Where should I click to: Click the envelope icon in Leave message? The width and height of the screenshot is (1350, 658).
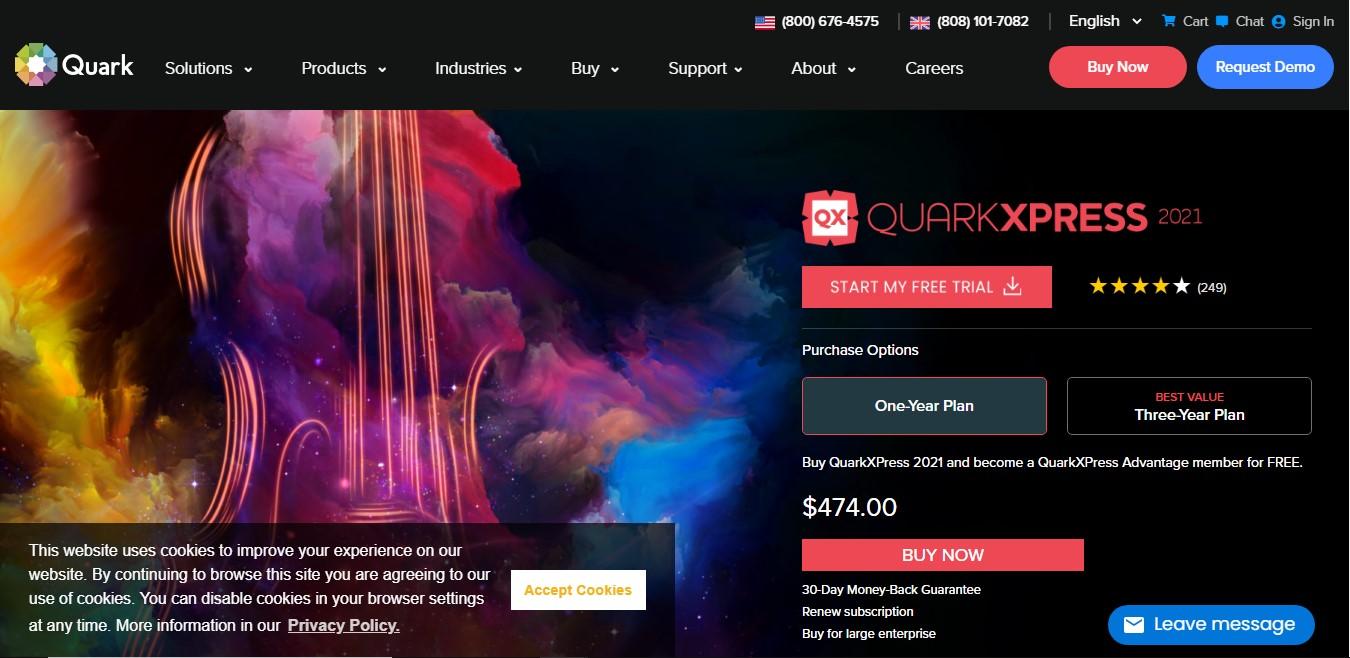click(x=1133, y=625)
